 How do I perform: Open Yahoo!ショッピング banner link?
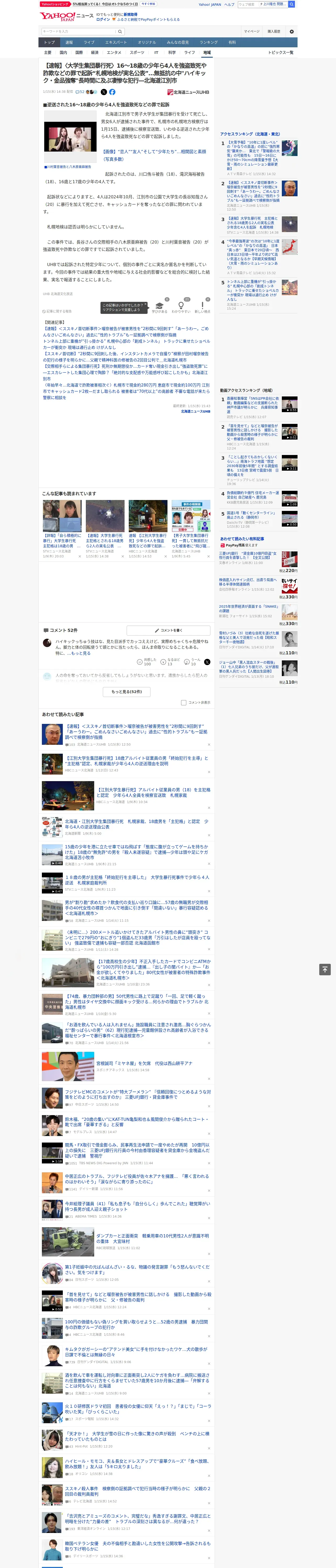[55, 4]
